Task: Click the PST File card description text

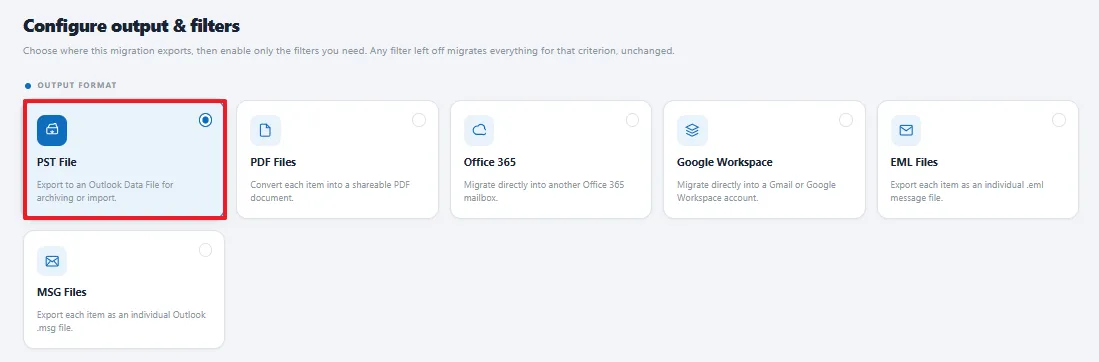Action: point(105,192)
